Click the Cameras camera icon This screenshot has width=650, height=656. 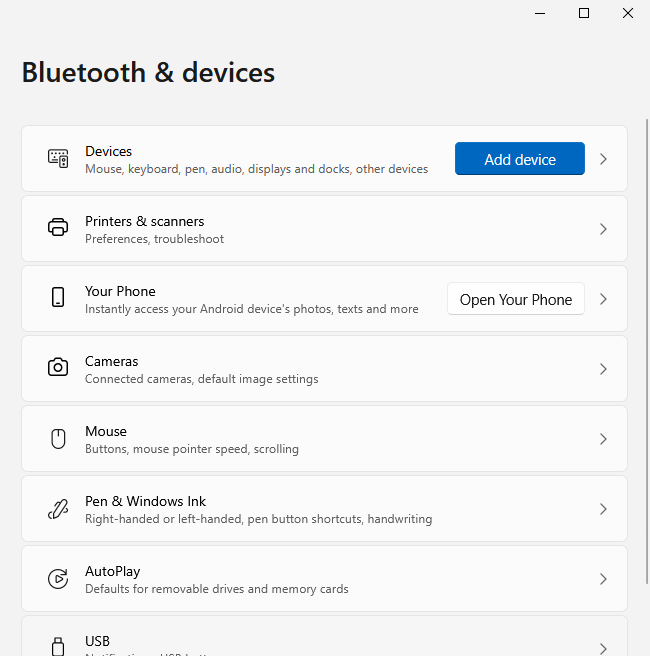[58, 367]
